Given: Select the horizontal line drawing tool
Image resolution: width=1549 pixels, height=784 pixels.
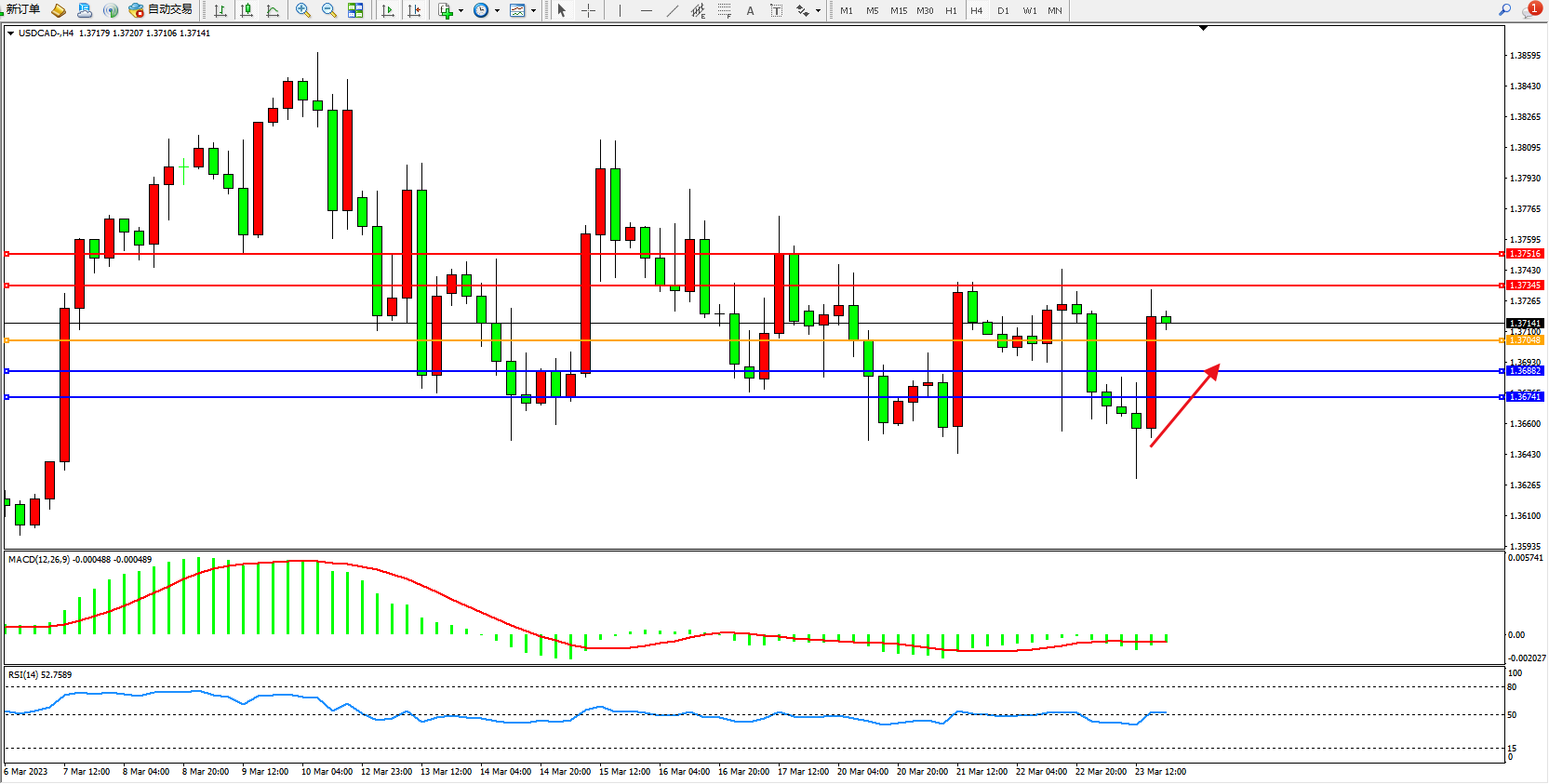Looking at the screenshot, I should click(x=646, y=10).
